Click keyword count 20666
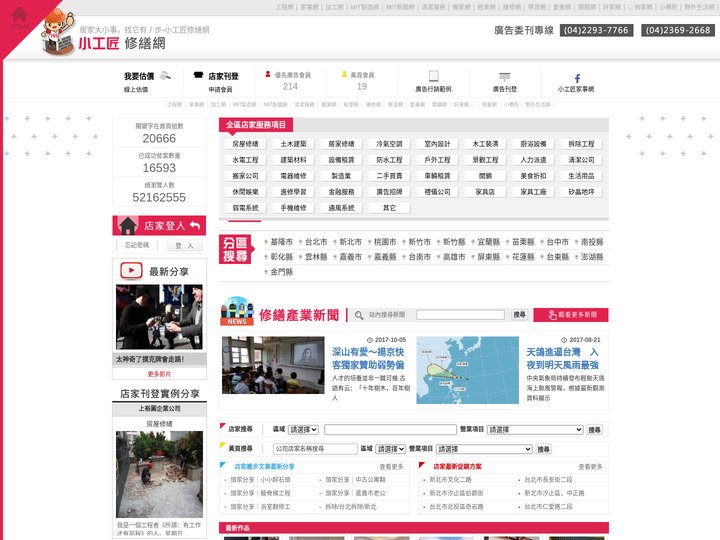This screenshot has height=540, width=720. (159, 138)
